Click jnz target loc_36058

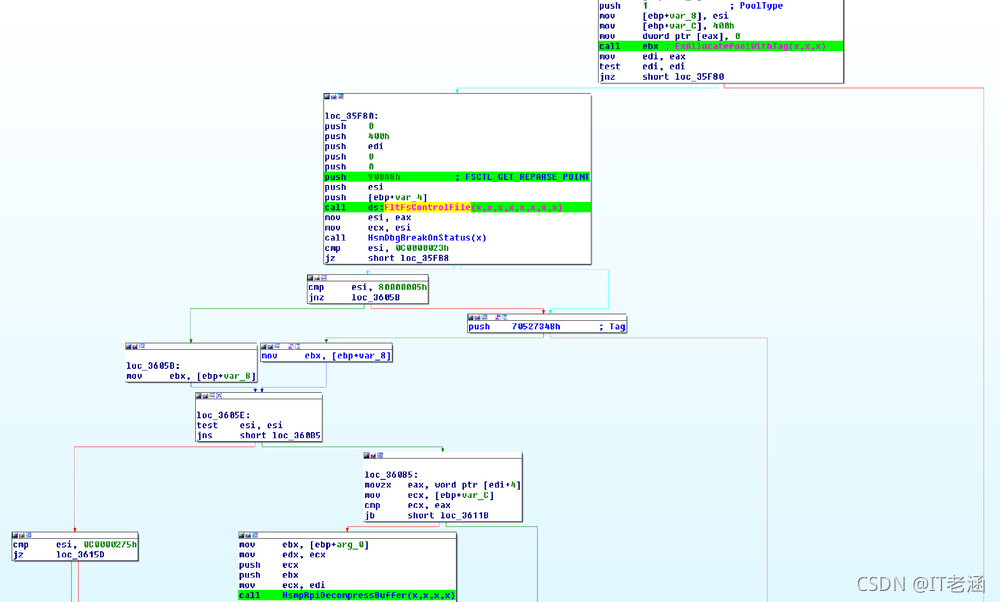(x=375, y=297)
